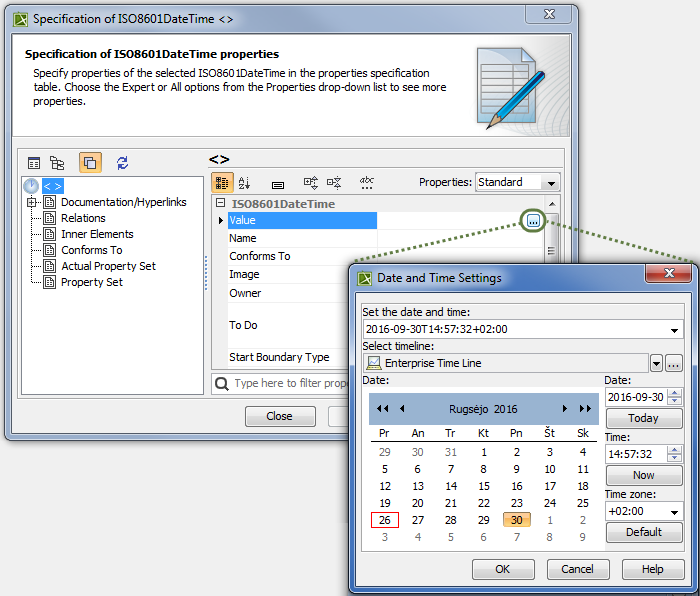Click the Today button
Viewport: 700px width, 596px height.
(644, 418)
